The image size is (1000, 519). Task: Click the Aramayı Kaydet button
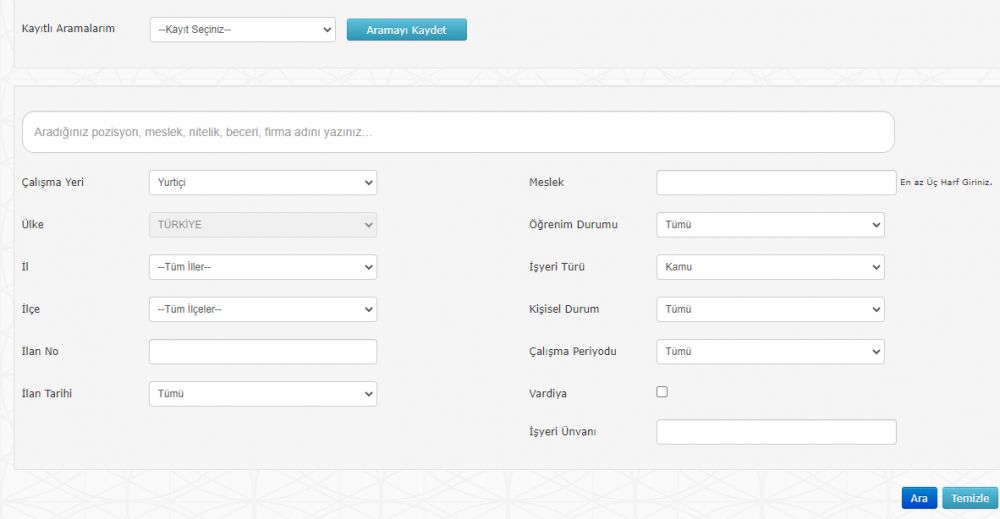406,30
